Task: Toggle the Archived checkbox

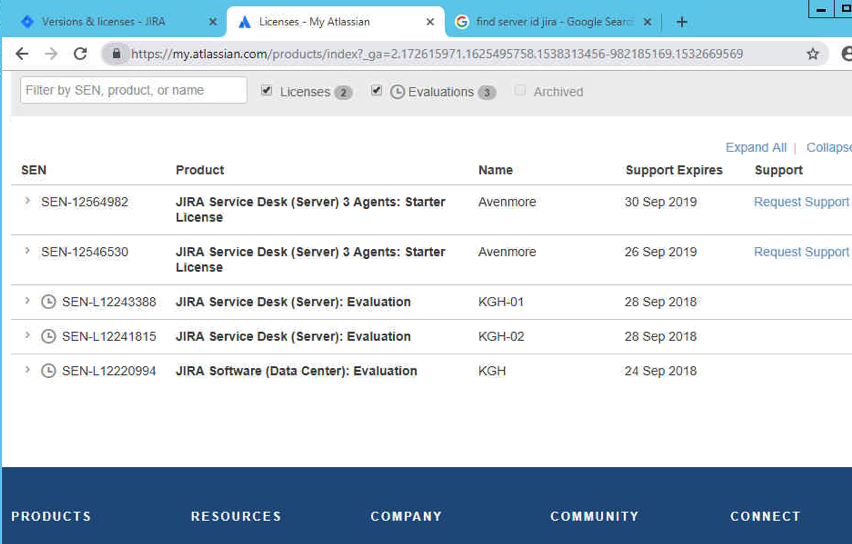Action: click(x=520, y=90)
